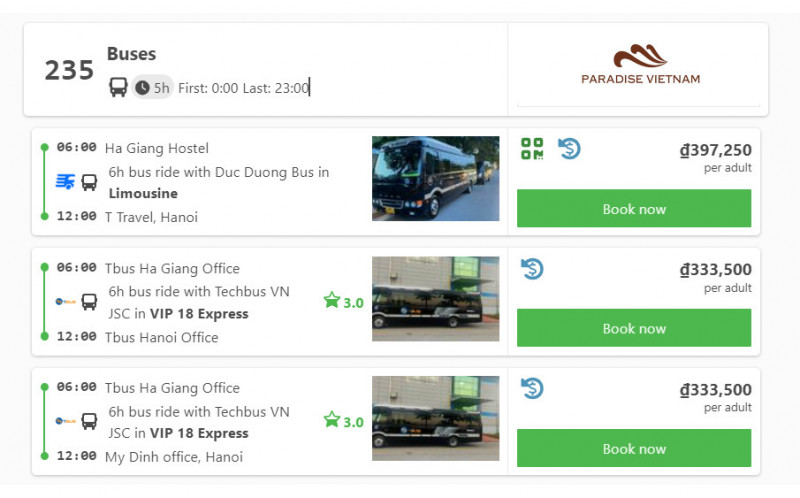The height and width of the screenshot is (498, 800).
Task: Click the clock 5h duration badge
Action: pyautogui.click(x=152, y=87)
